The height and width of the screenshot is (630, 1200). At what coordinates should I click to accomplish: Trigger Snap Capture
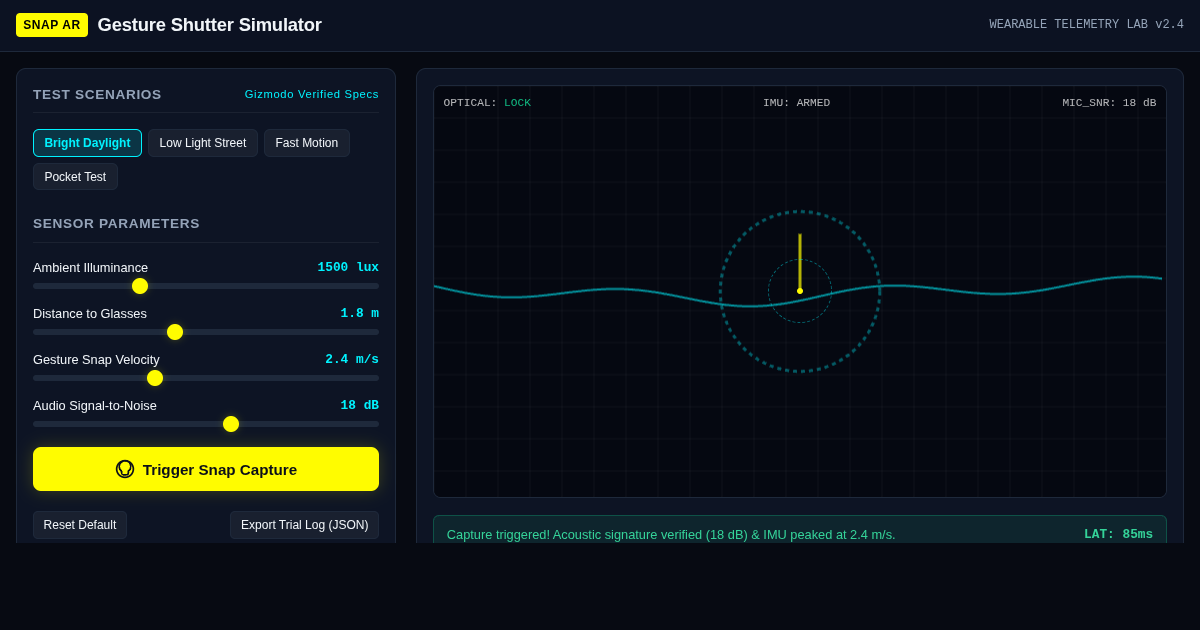[206, 469]
